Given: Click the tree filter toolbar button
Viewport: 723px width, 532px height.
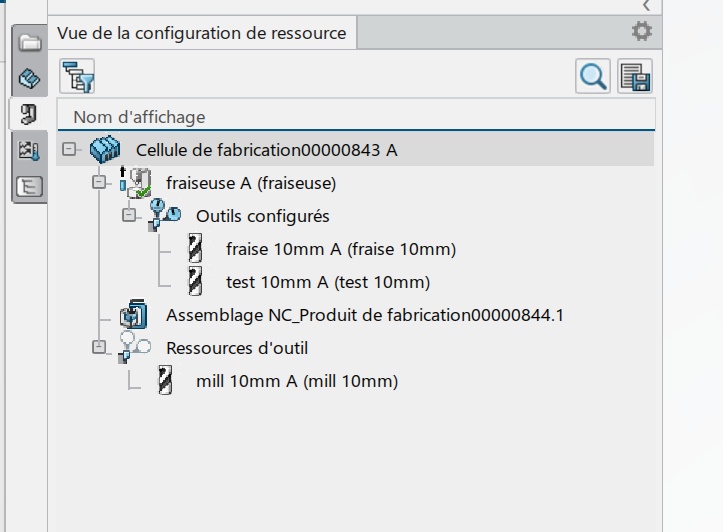Looking at the screenshot, I should [77, 77].
